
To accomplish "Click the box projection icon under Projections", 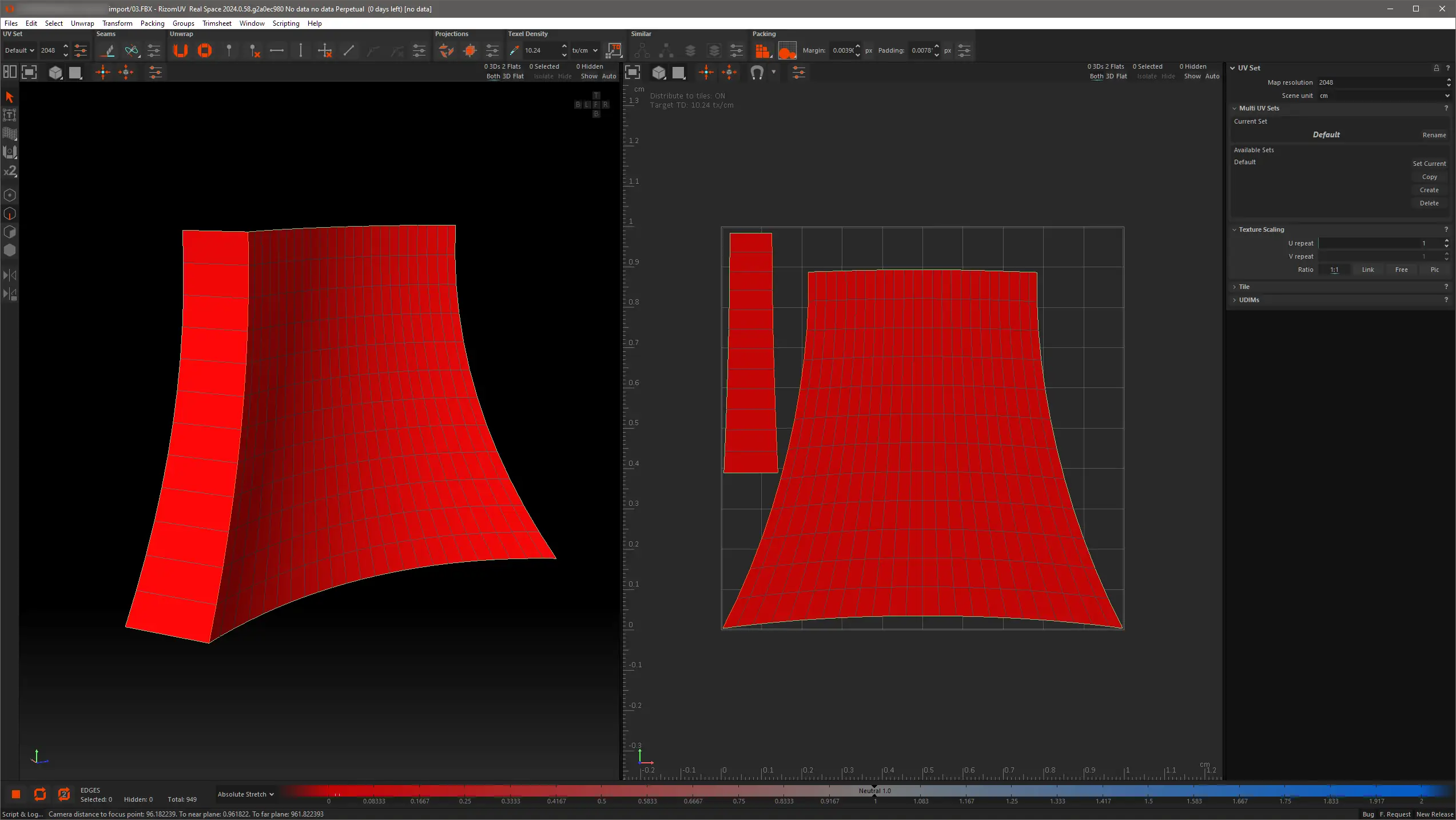I will click(x=470, y=50).
